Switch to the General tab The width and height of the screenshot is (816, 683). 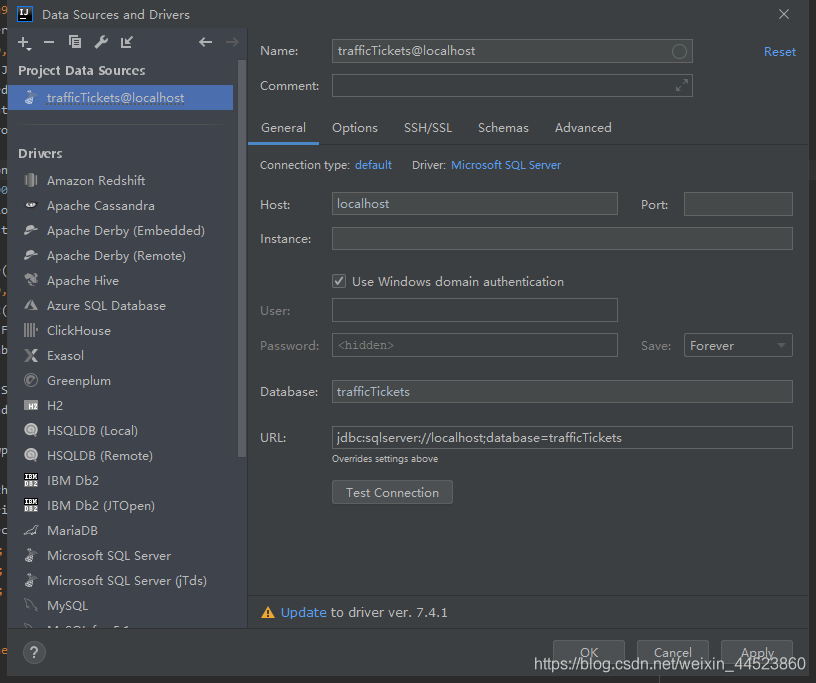click(283, 128)
